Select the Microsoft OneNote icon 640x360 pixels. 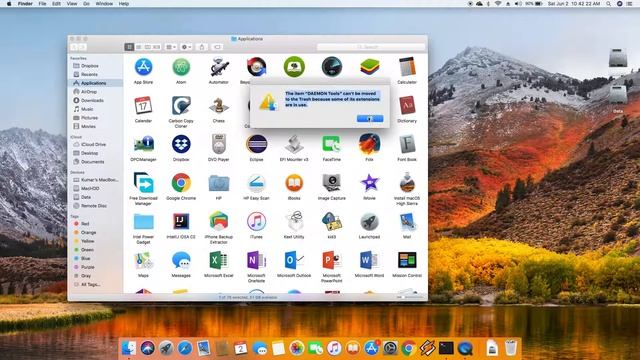(x=256, y=260)
